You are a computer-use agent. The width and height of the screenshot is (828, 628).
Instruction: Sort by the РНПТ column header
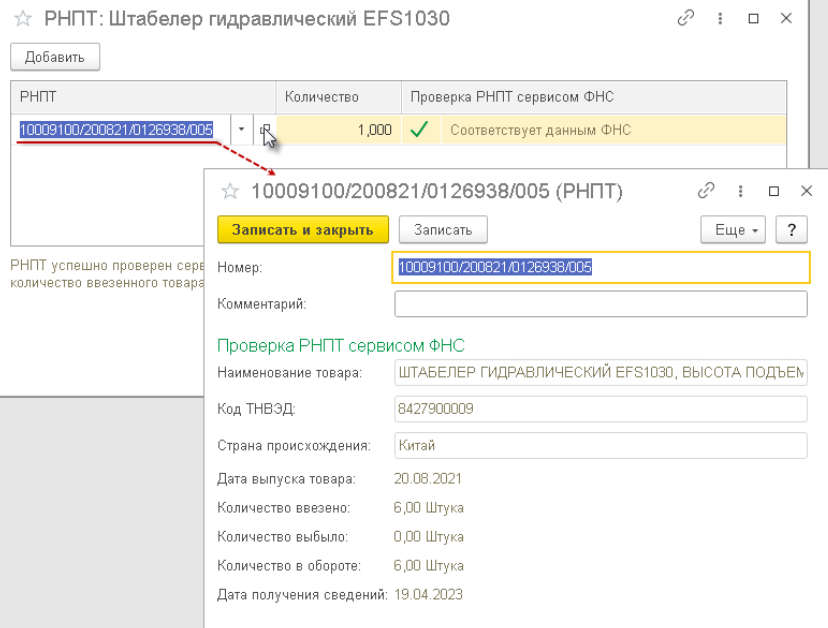click(143, 97)
